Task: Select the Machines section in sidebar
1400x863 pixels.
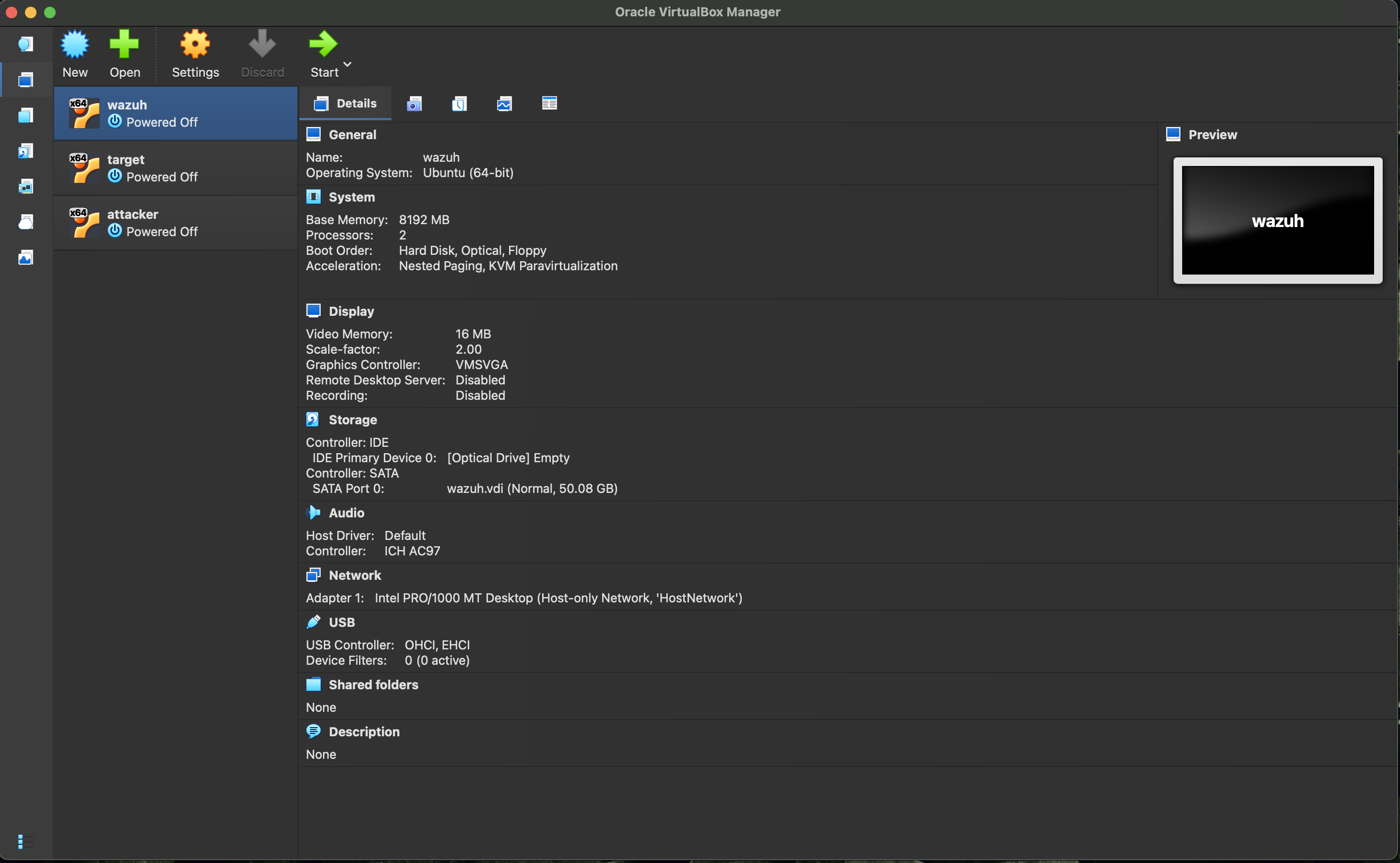Action: pyautogui.click(x=26, y=80)
